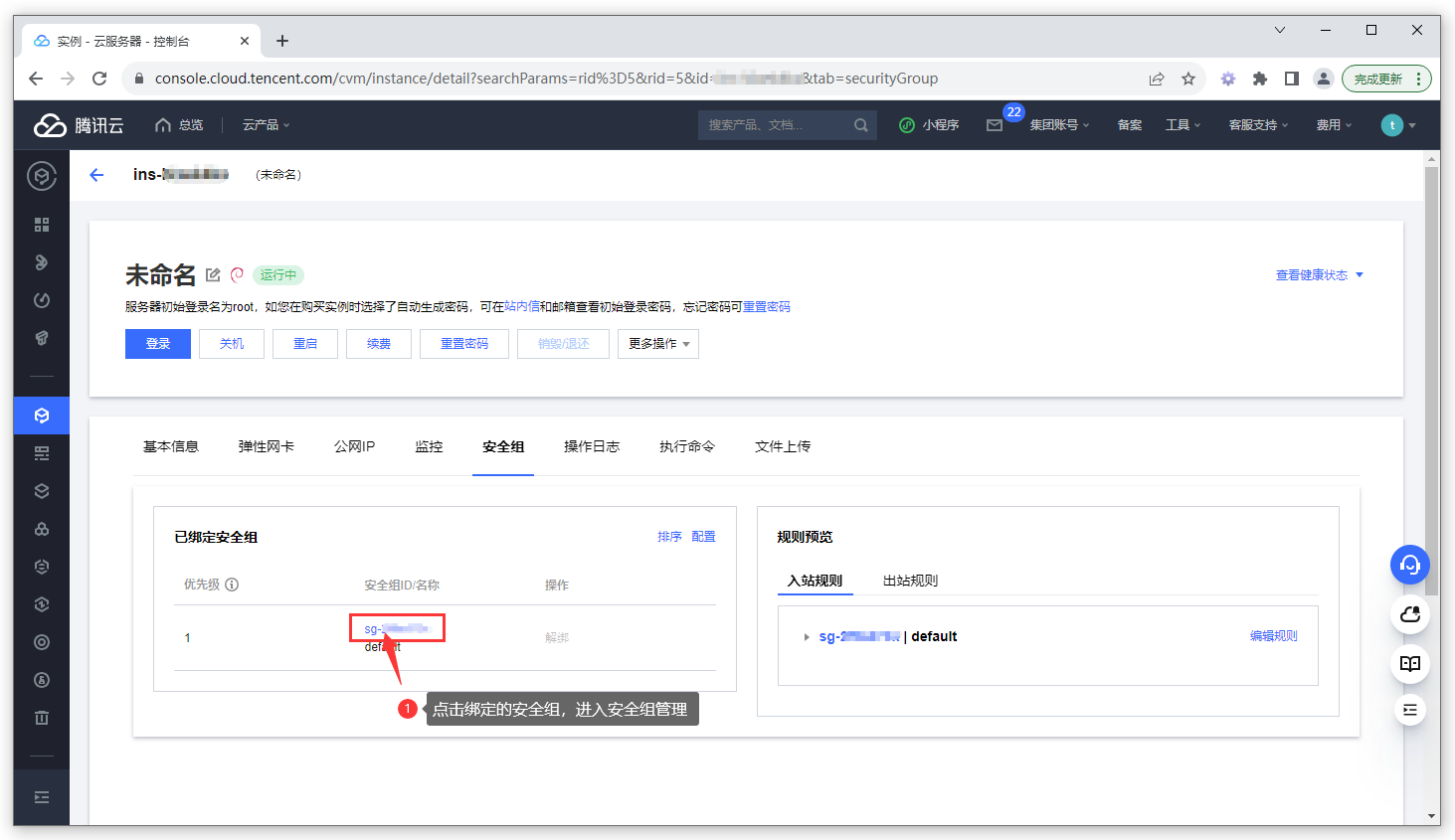Open the 回收站 trash icon in sidebar
1455x840 pixels.
[41, 718]
